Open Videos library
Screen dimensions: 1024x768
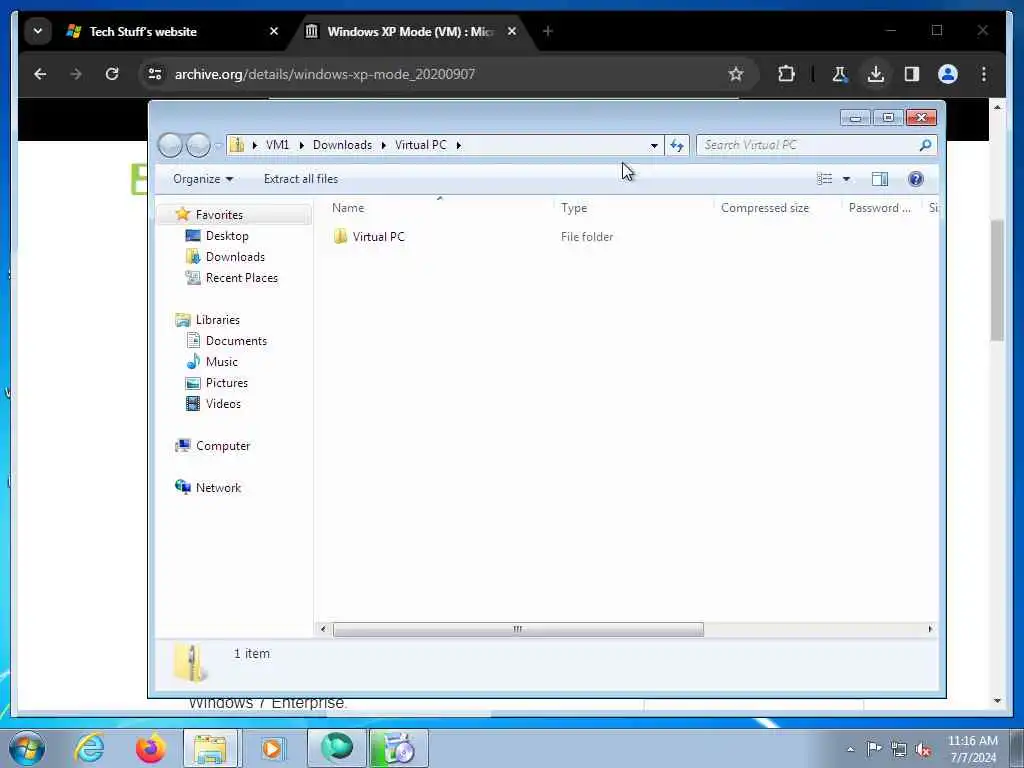pyautogui.click(x=223, y=404)
